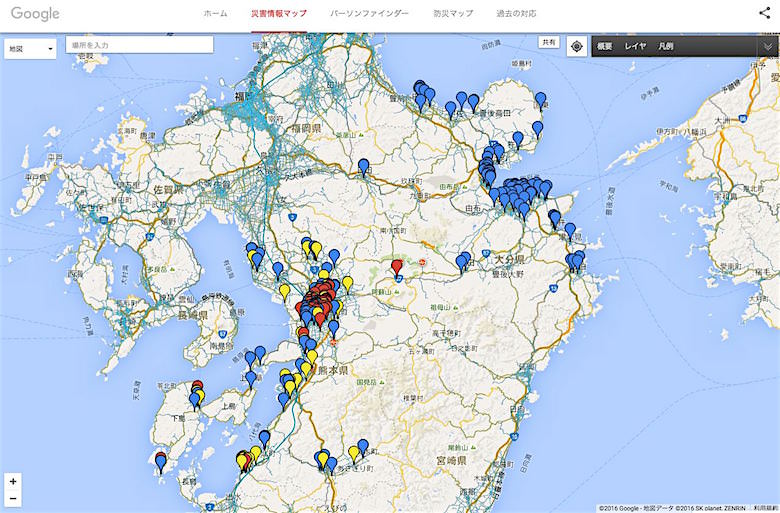Select the 災害情報マップ tab
Screen dimensions: 780x513
279,14
